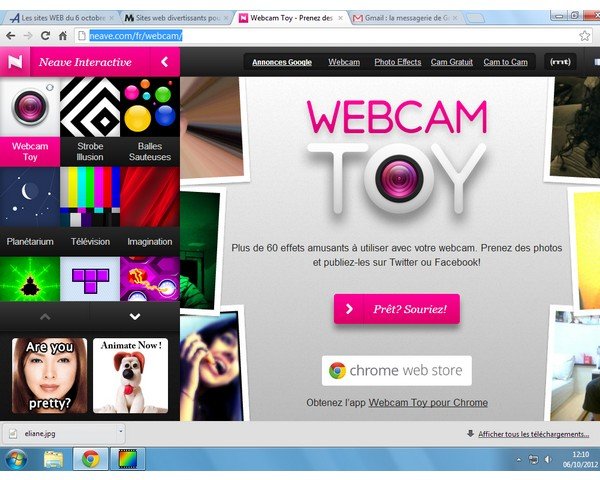
Task: Switch to Les sites WEB du 6 octobre tab
Action: [61, 18]
